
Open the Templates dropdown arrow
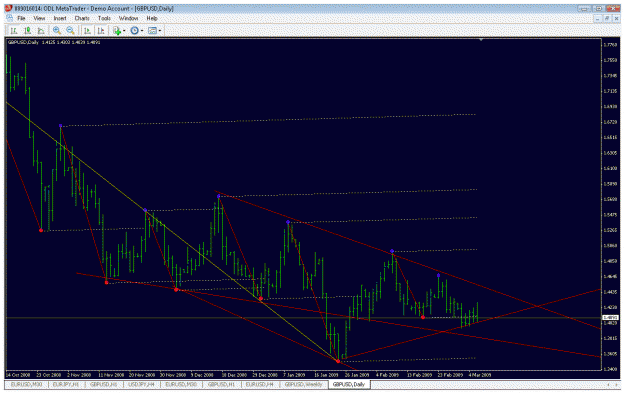tap(159, 31)
